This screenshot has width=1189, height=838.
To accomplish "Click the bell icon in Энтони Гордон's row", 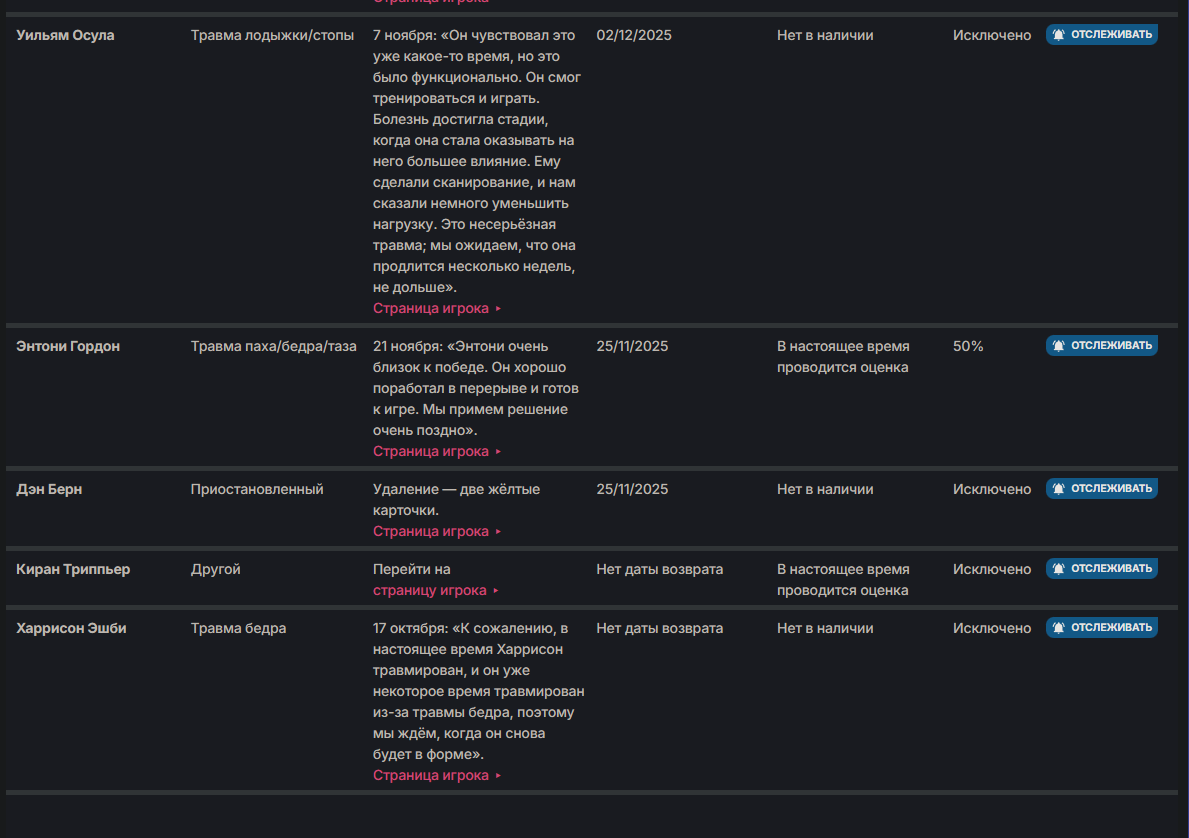I will point(1059,346).
